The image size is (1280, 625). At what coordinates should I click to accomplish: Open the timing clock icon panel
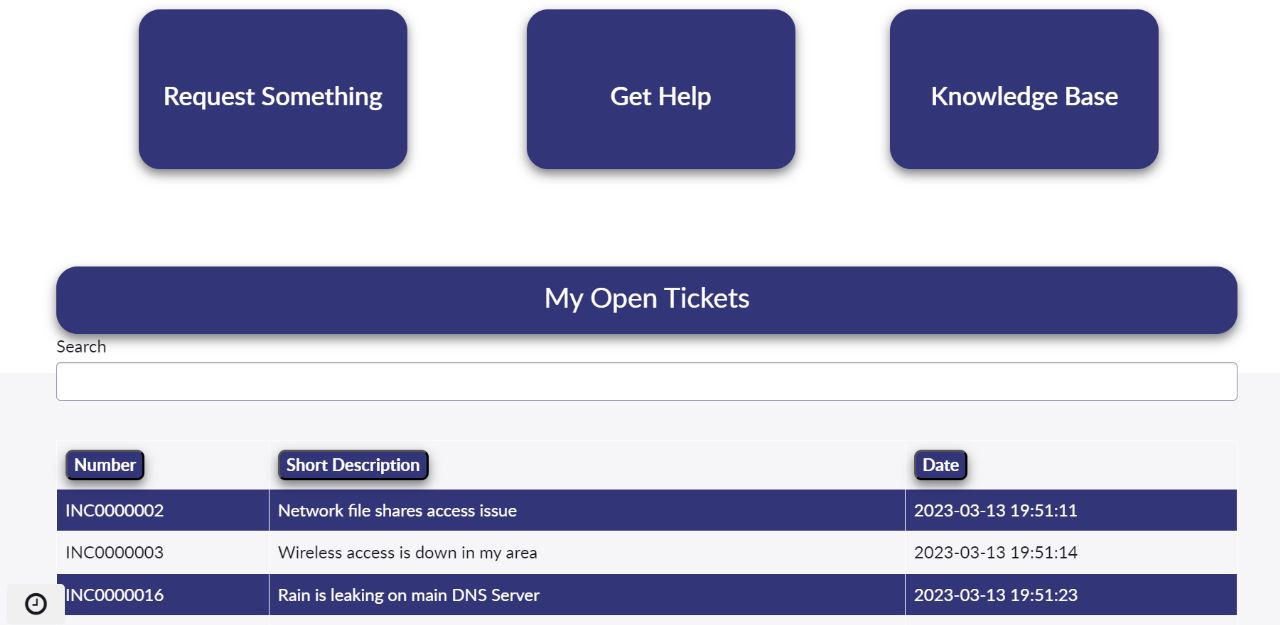[36, 604]
